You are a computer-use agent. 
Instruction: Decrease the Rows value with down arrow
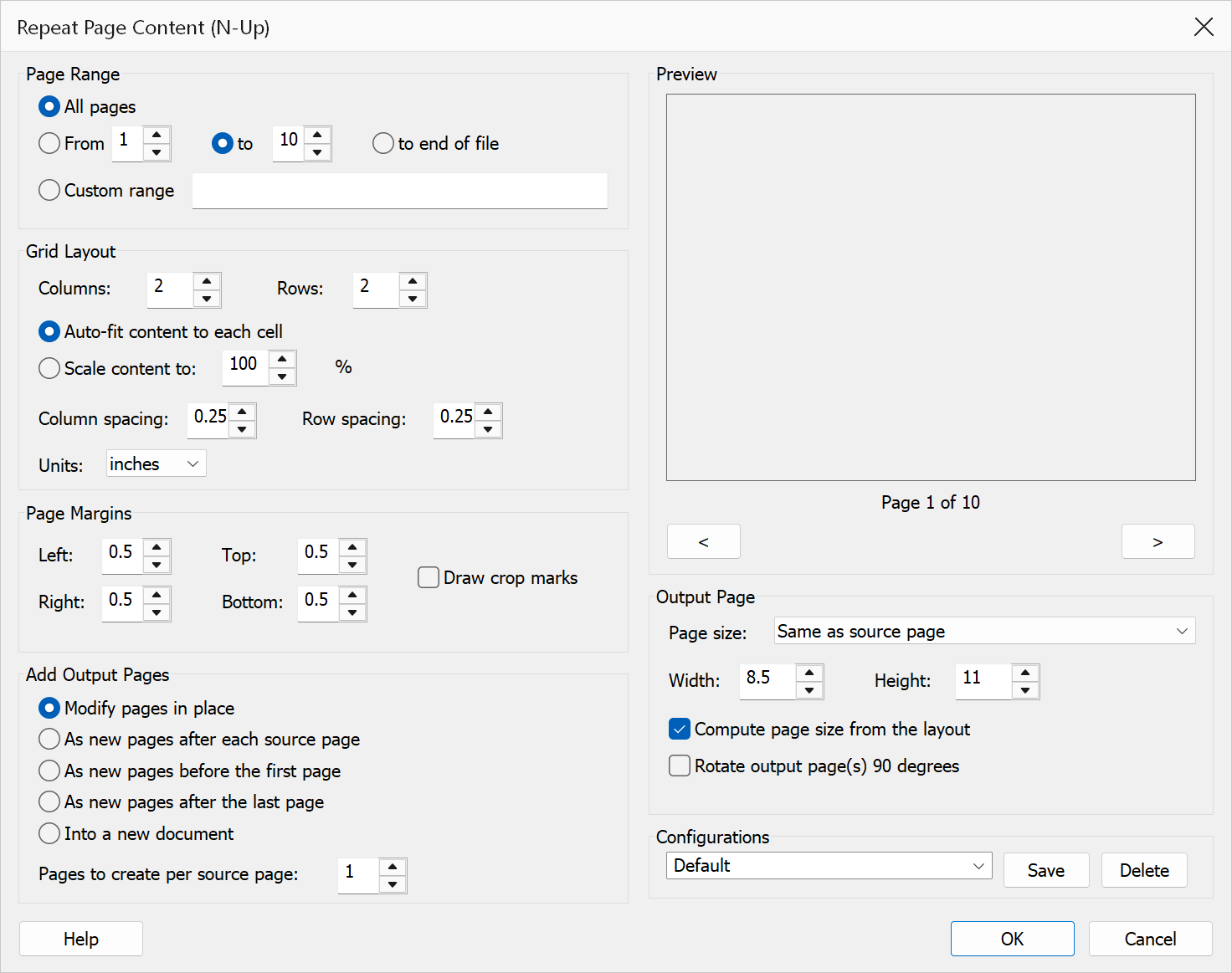413,299
